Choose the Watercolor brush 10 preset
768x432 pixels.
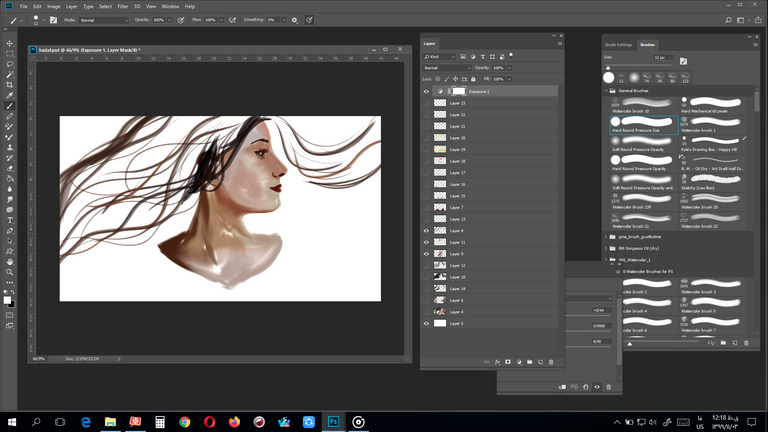(x=644, y=105)
